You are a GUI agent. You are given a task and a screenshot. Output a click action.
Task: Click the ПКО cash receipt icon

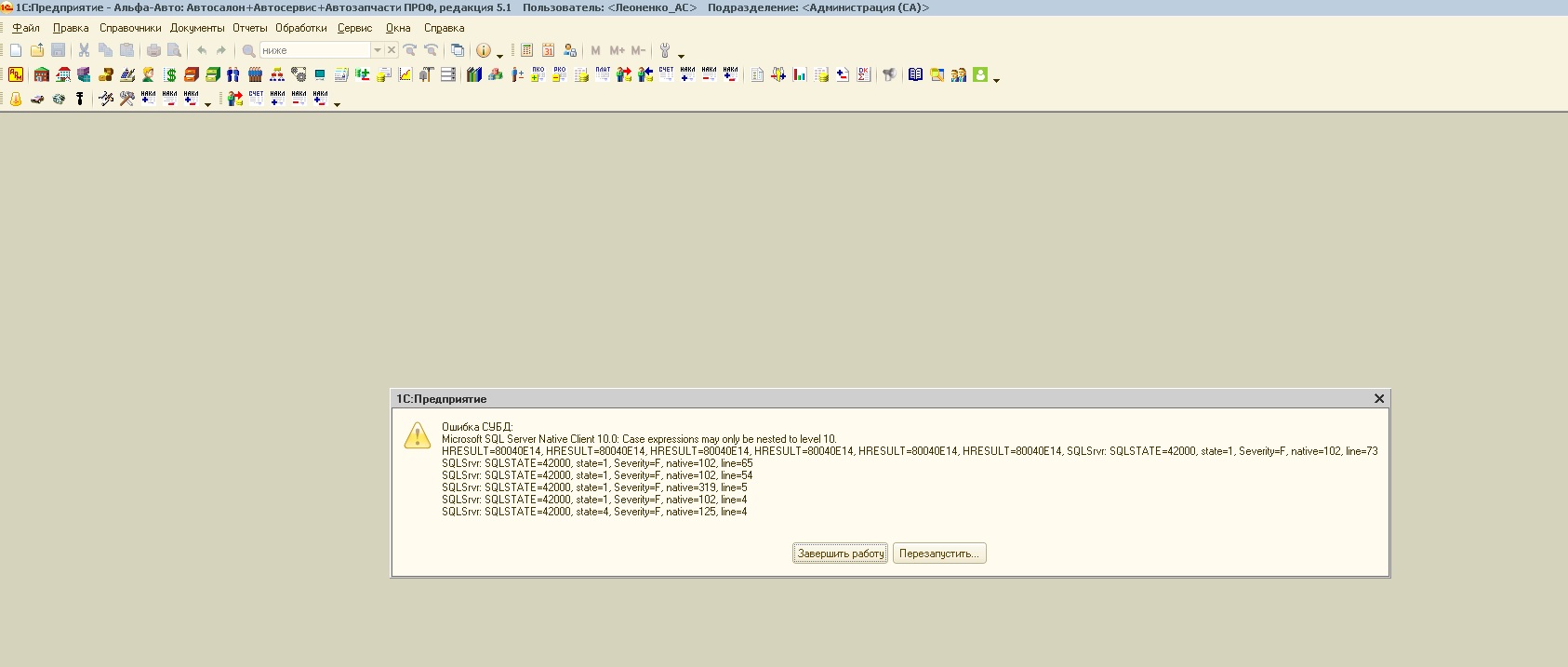click(538, 74)
